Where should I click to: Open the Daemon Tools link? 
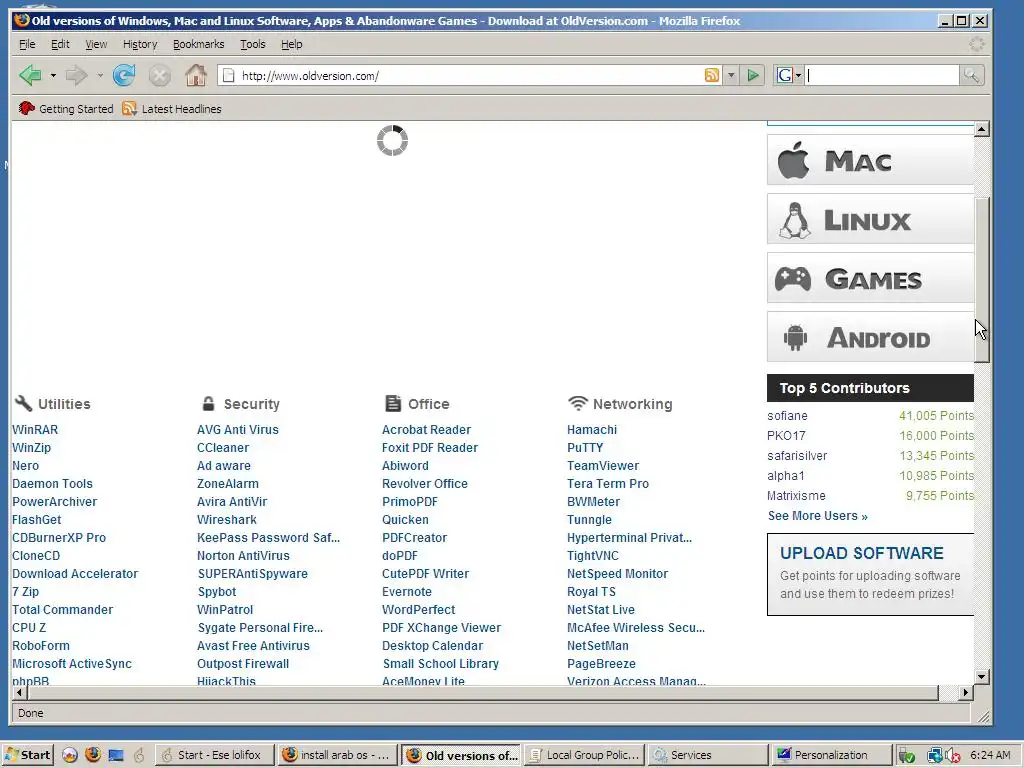coord(52,484)
